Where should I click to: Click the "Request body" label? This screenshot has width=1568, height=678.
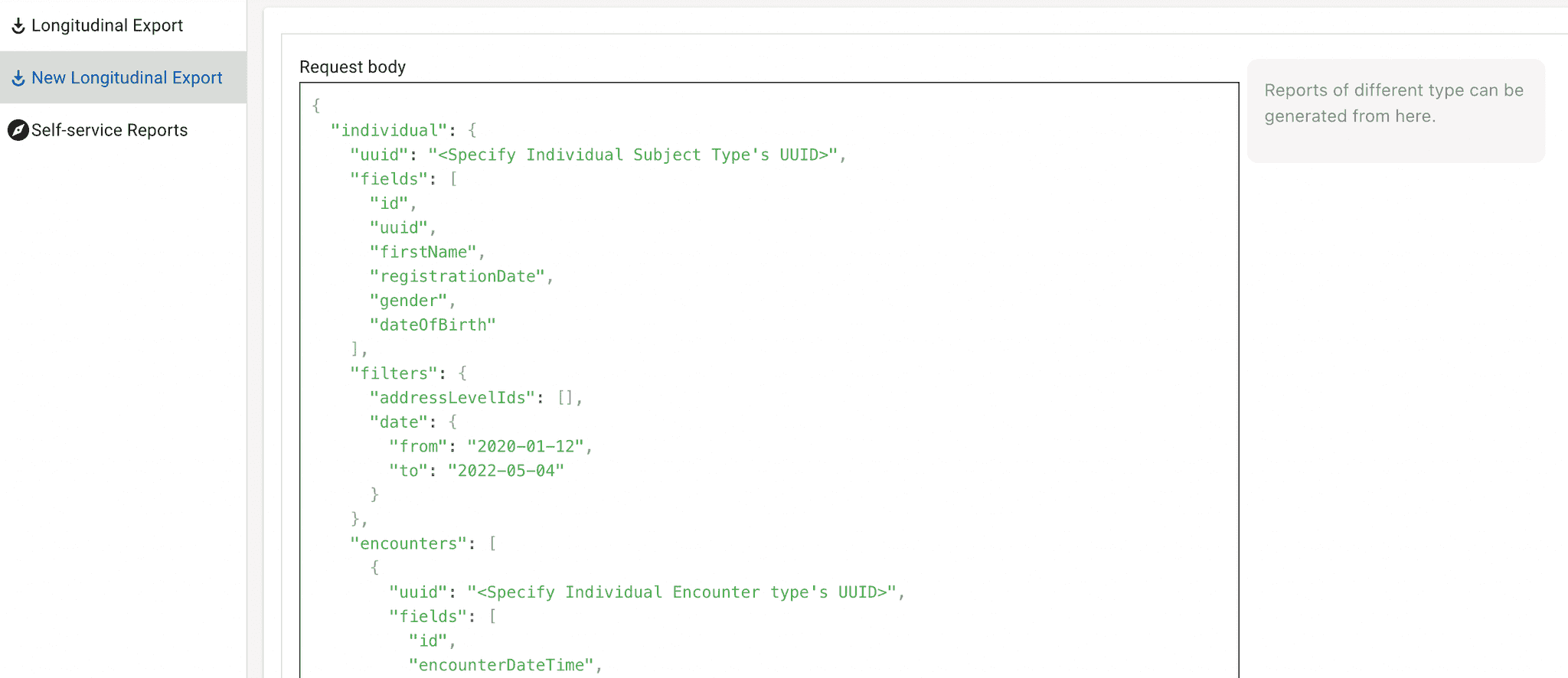[x=353, y=67]
